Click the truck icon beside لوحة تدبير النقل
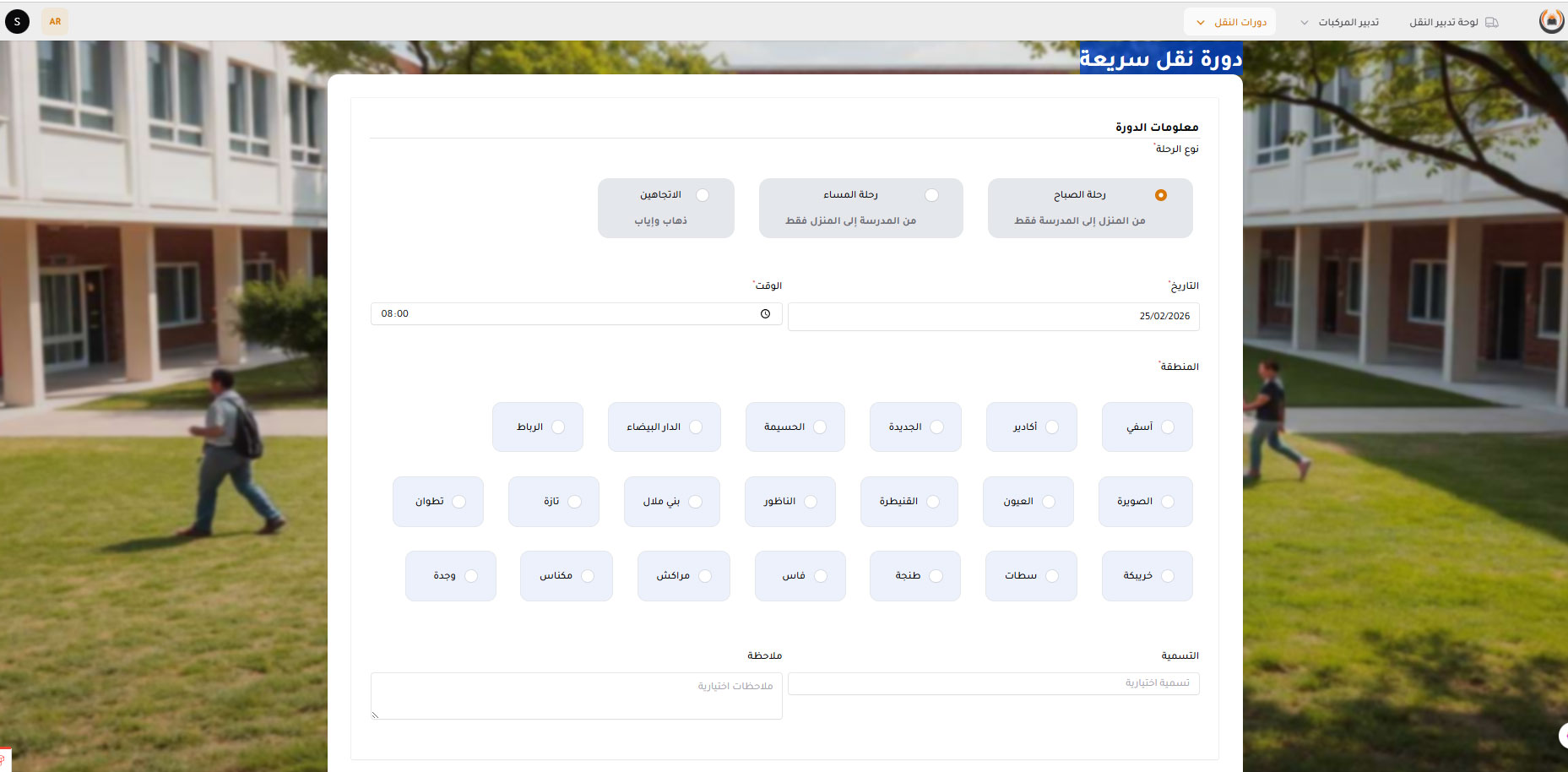The height and width of the screenshot is (772, 1568). tap(1492, 22)
